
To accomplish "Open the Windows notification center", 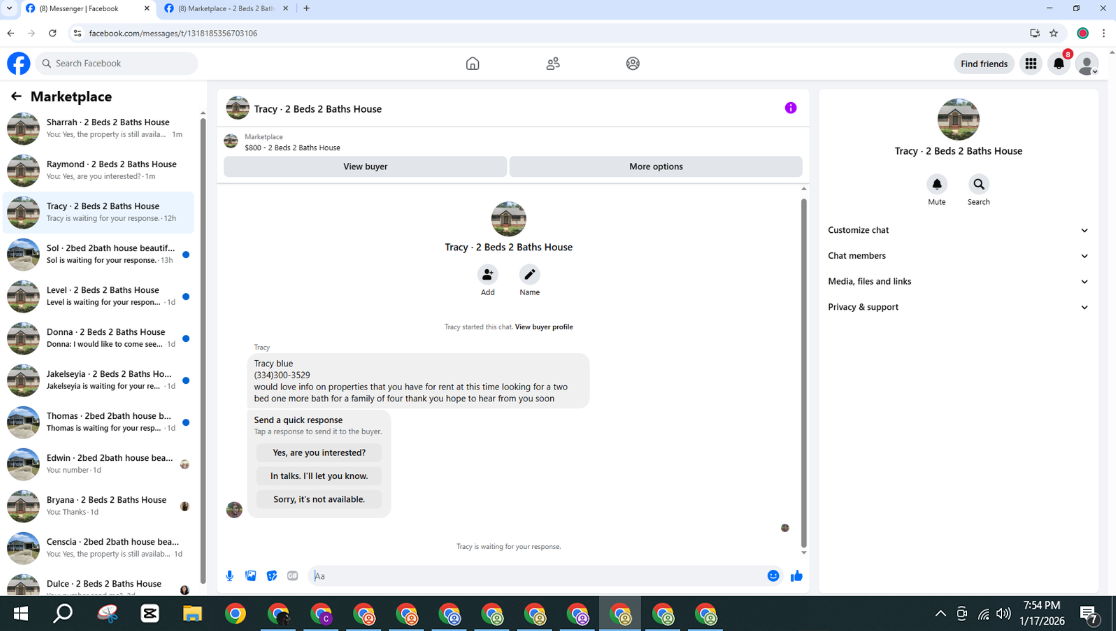I will pos(1089,613).
